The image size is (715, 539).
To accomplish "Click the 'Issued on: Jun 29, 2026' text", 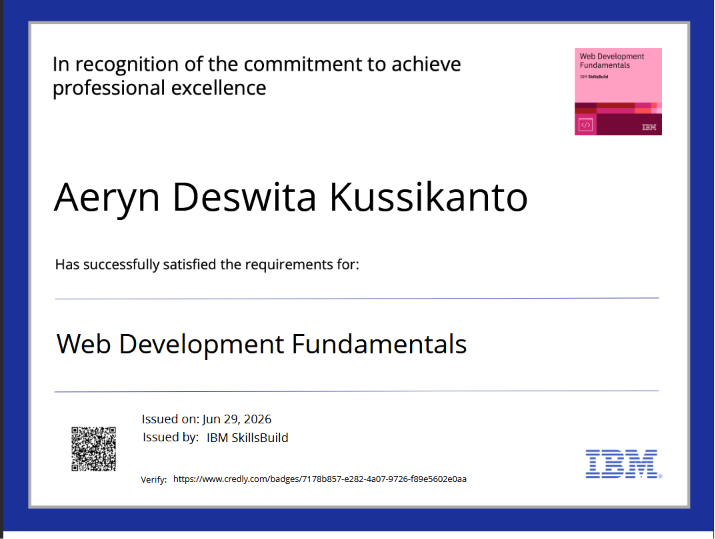I will (x=206, y=419).
